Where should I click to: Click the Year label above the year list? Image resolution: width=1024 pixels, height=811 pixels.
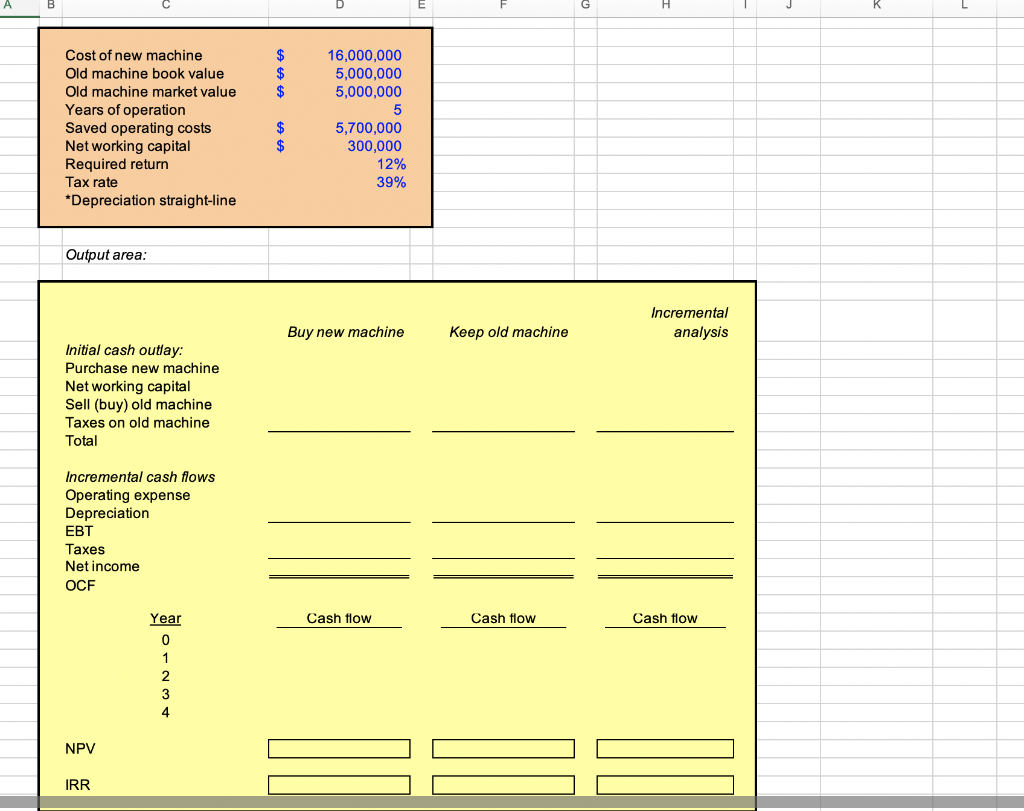(165, 618)
